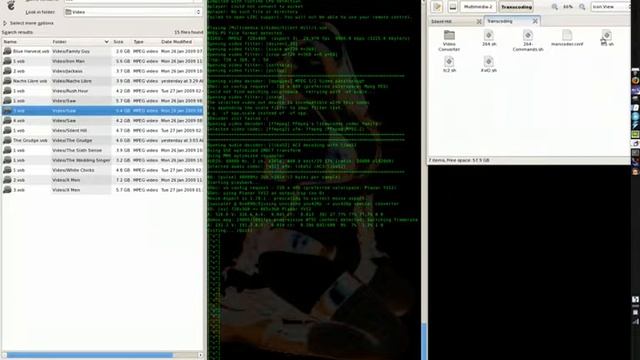Click the Transcoding path button
This screenshot has height=360, width=640.
(x=516, y=7)
